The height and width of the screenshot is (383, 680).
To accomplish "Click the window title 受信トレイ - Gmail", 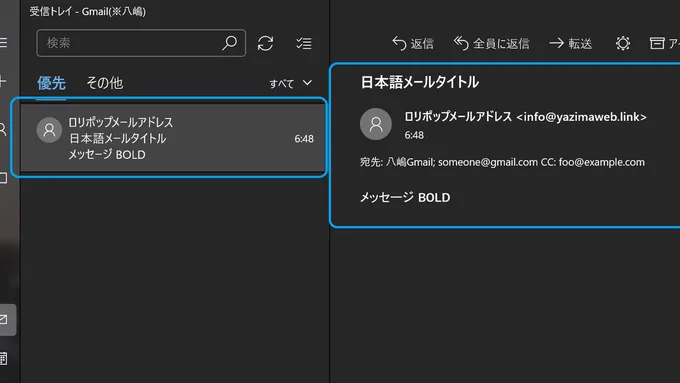I will (x=88, y=11).
